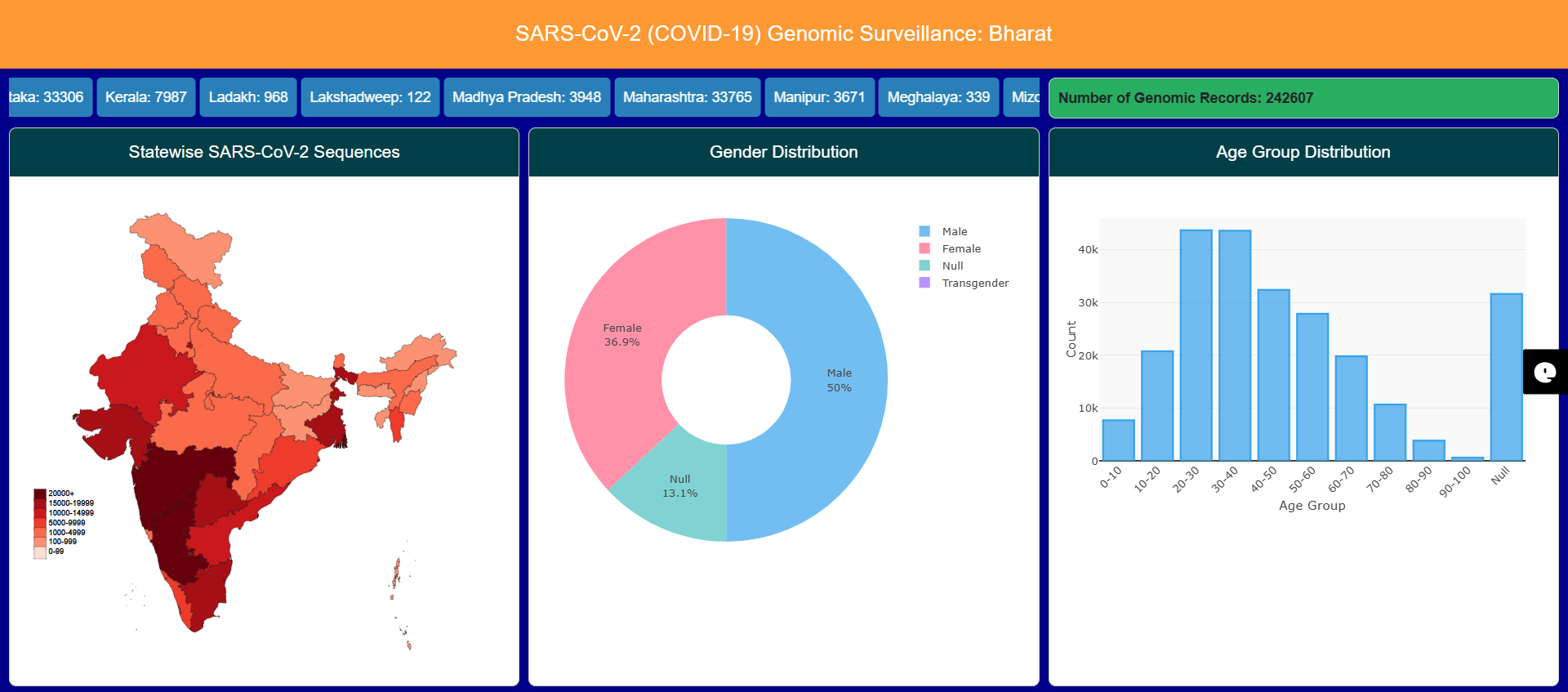Click the Ladakh: 968 chip
This screenshot has height=692, width=1568.
pos(248,97)
